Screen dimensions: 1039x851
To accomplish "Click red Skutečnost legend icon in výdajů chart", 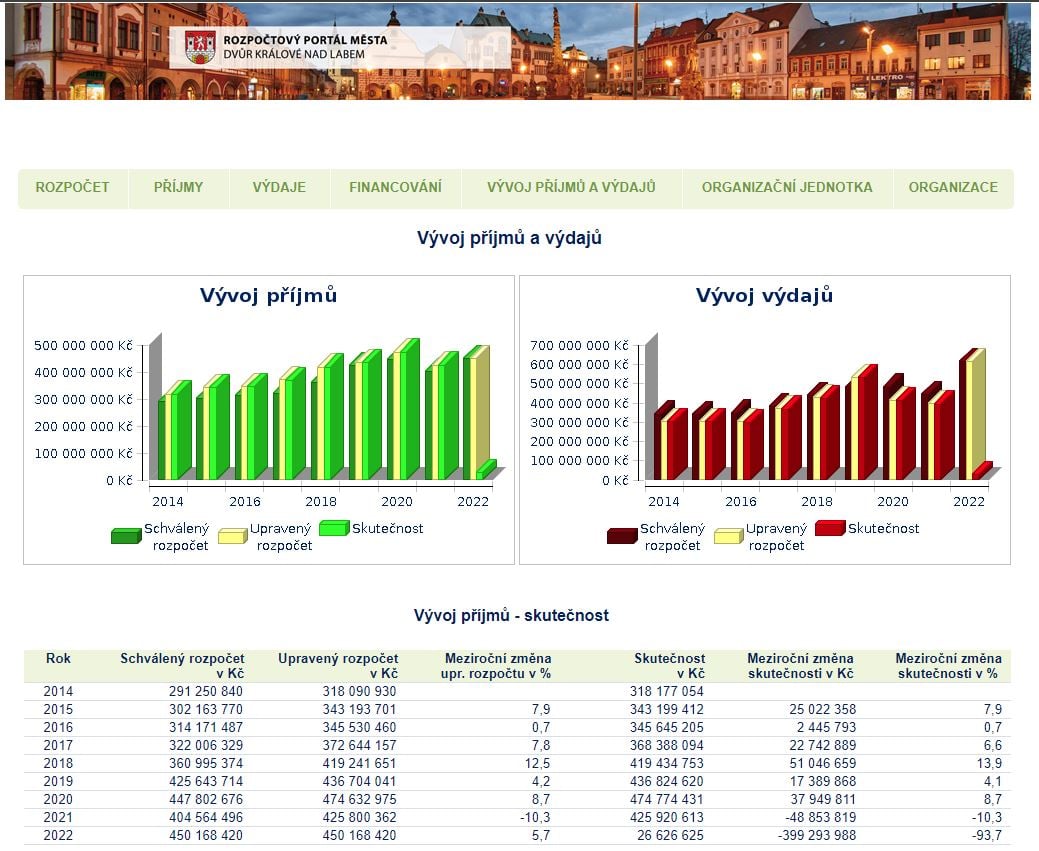I will click(x=829, y=528).
